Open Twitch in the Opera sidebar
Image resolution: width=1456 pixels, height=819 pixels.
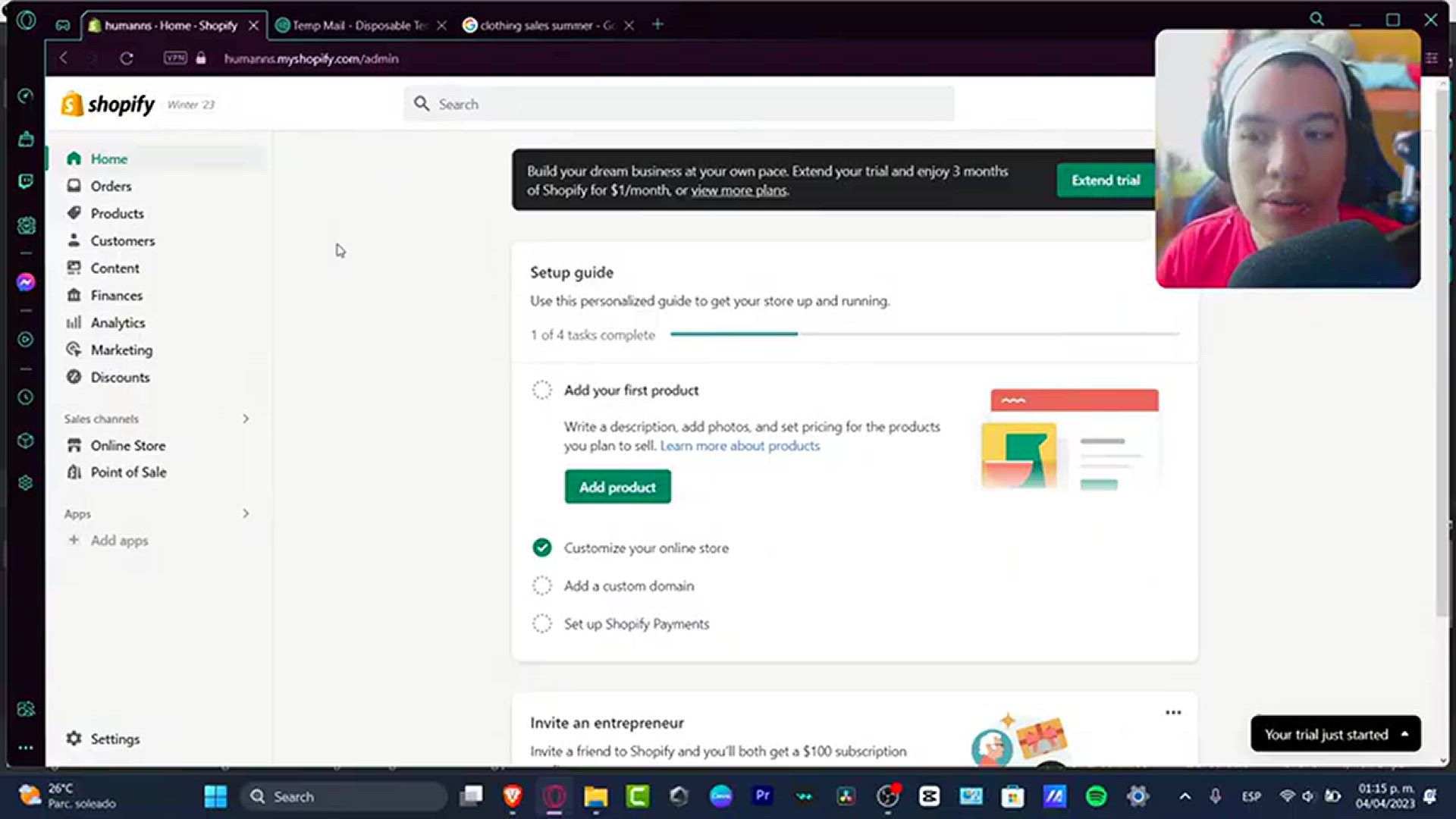tap(26, 181)
